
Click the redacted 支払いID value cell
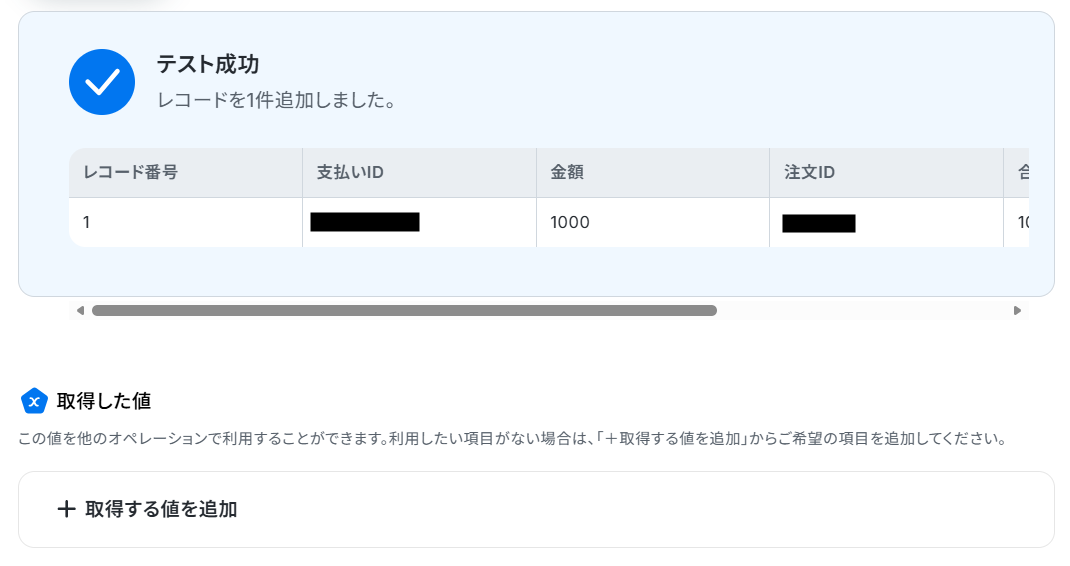point(420,223)
